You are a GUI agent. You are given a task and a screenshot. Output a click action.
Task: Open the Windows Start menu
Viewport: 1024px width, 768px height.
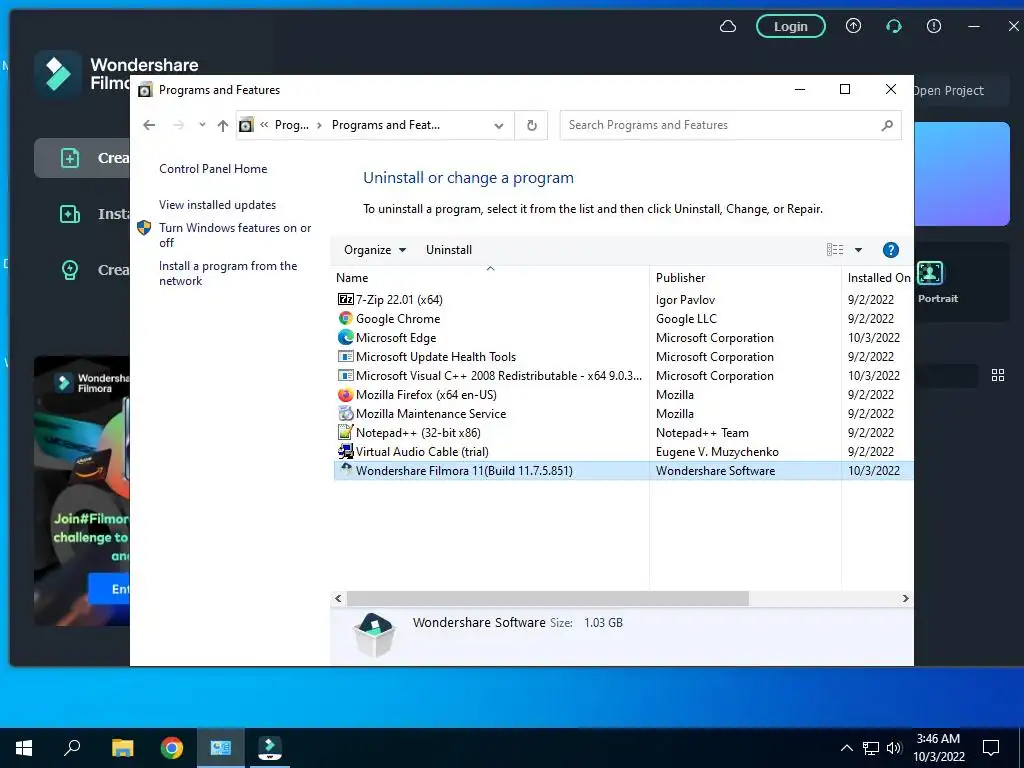(x=24, y=748)
